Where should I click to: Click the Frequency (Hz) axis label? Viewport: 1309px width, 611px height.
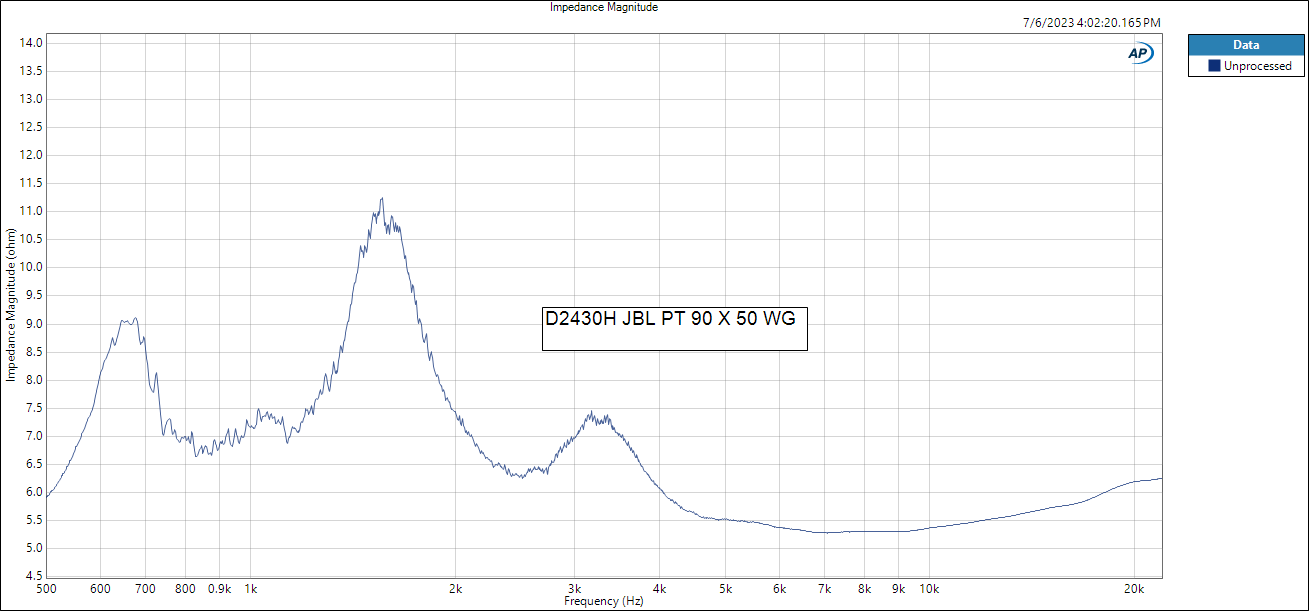[603, 602]
